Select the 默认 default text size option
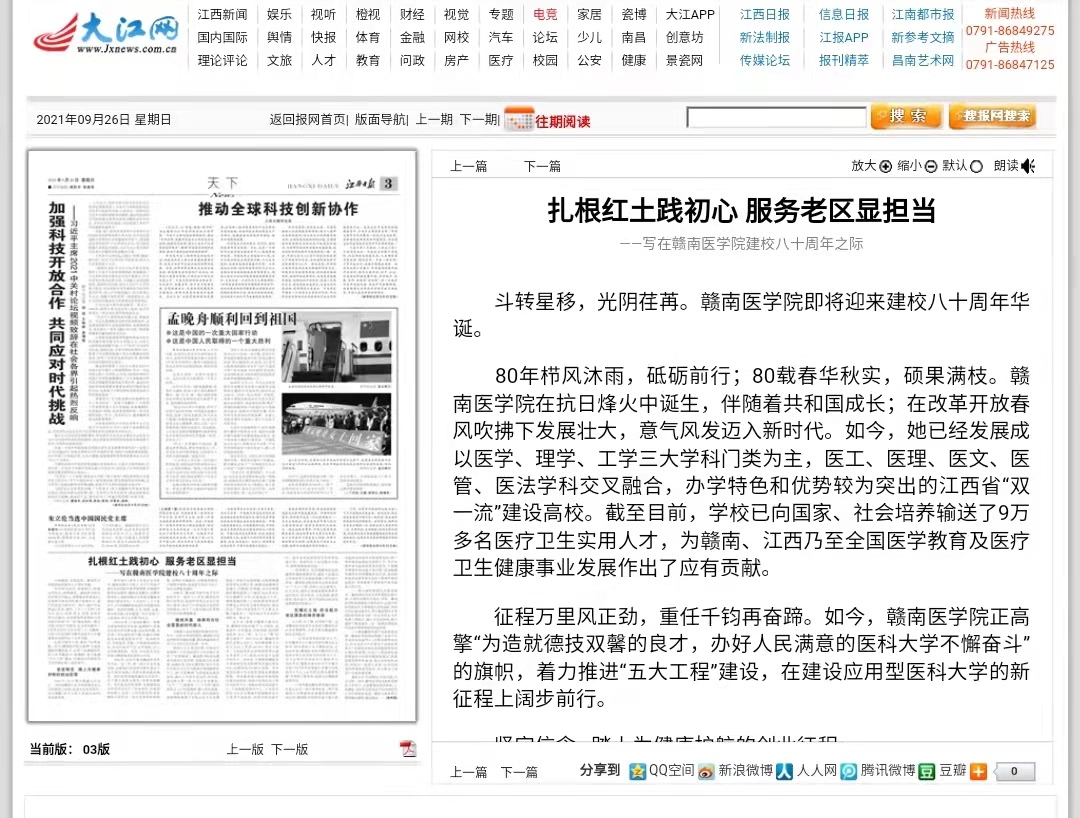This screenshot has width=1080, height=818. pyautogui.click(x=976, y=166)
